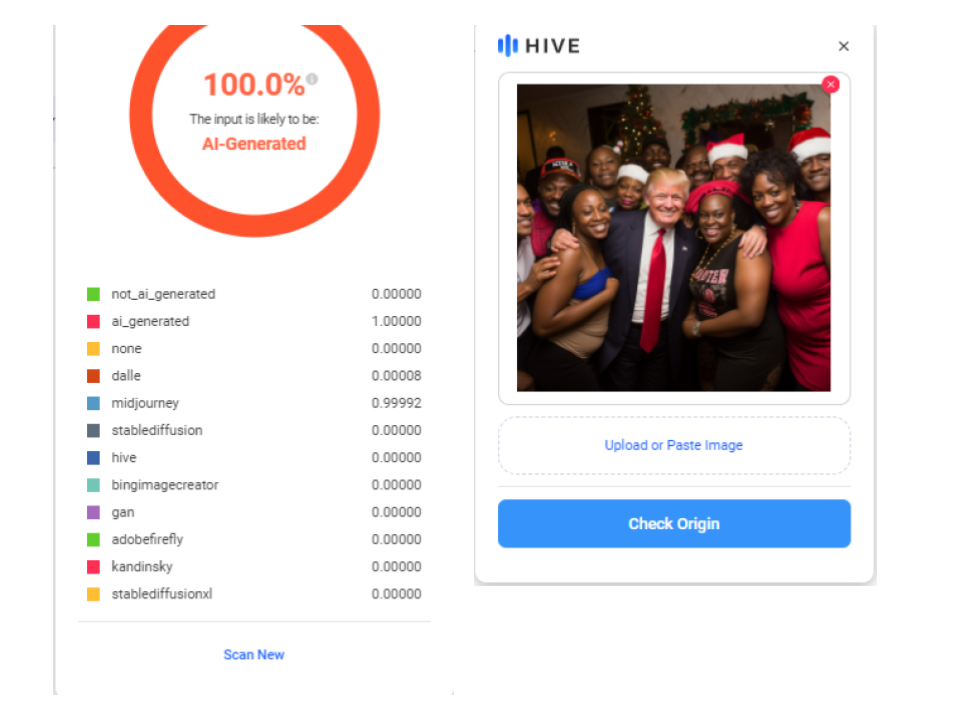
Task: Click the Hive logo icon
Action: tap(508, 45)
